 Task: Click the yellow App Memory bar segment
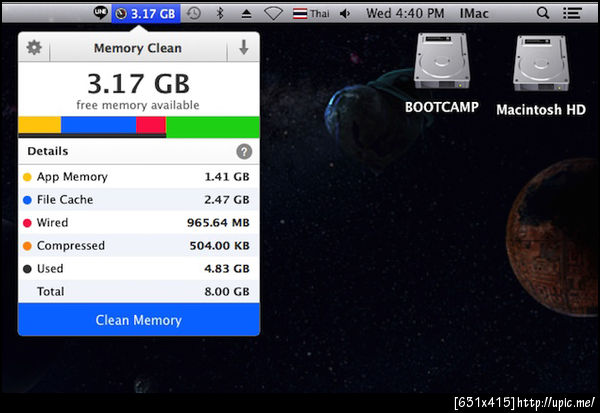[x=40, y=125]
